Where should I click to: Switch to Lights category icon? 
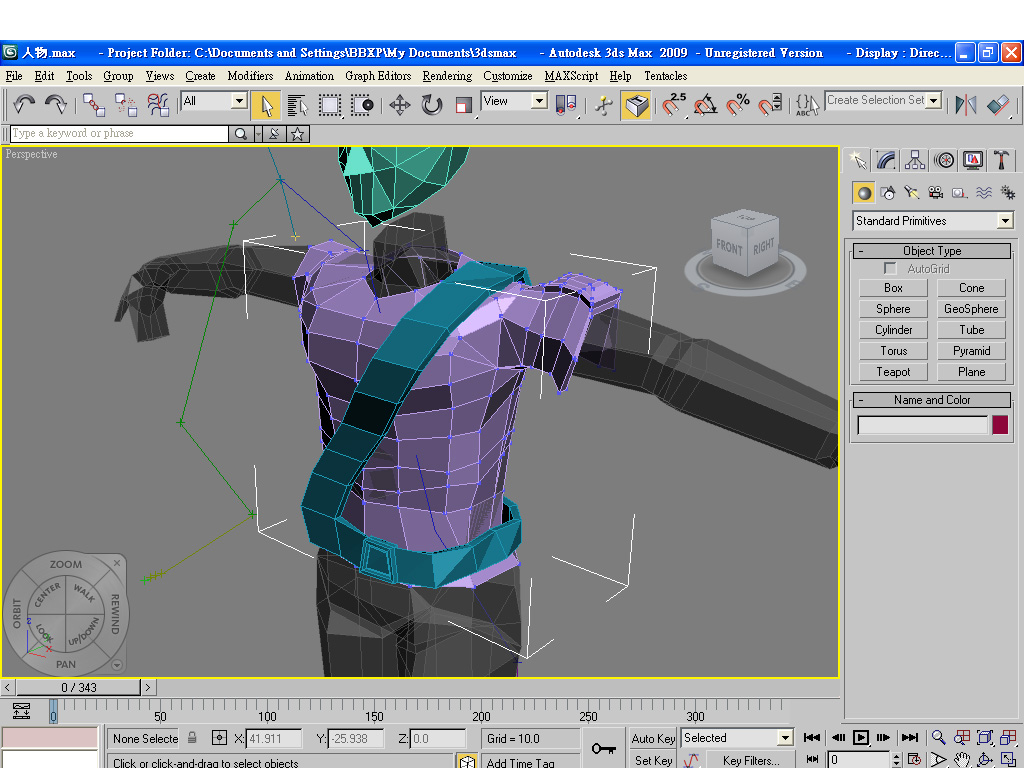(912, 193)
